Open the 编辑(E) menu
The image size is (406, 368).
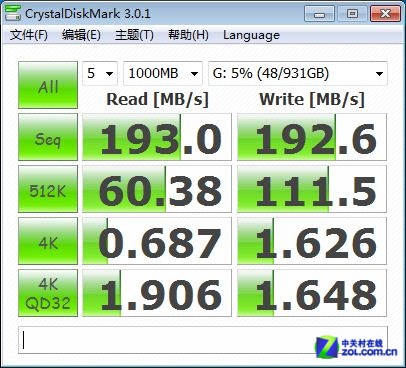tap(81, 35)
